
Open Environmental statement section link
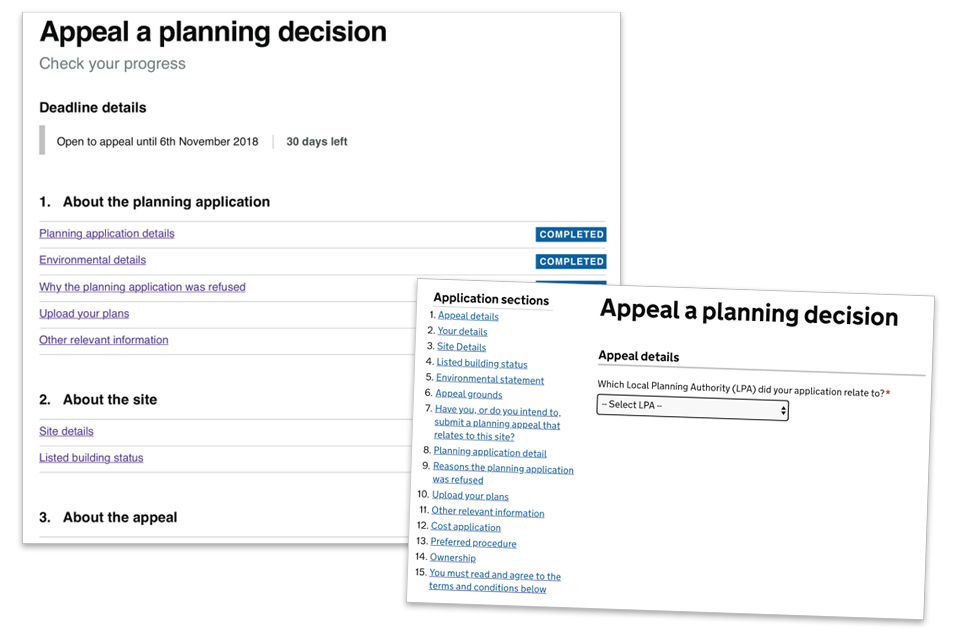point(490,380)
